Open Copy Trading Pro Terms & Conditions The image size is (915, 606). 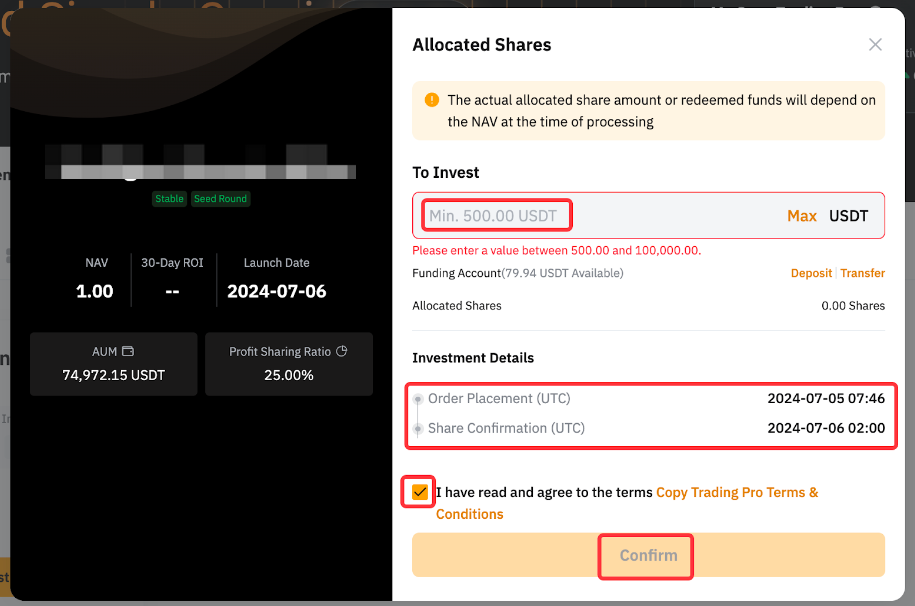(x=737, y=493)
